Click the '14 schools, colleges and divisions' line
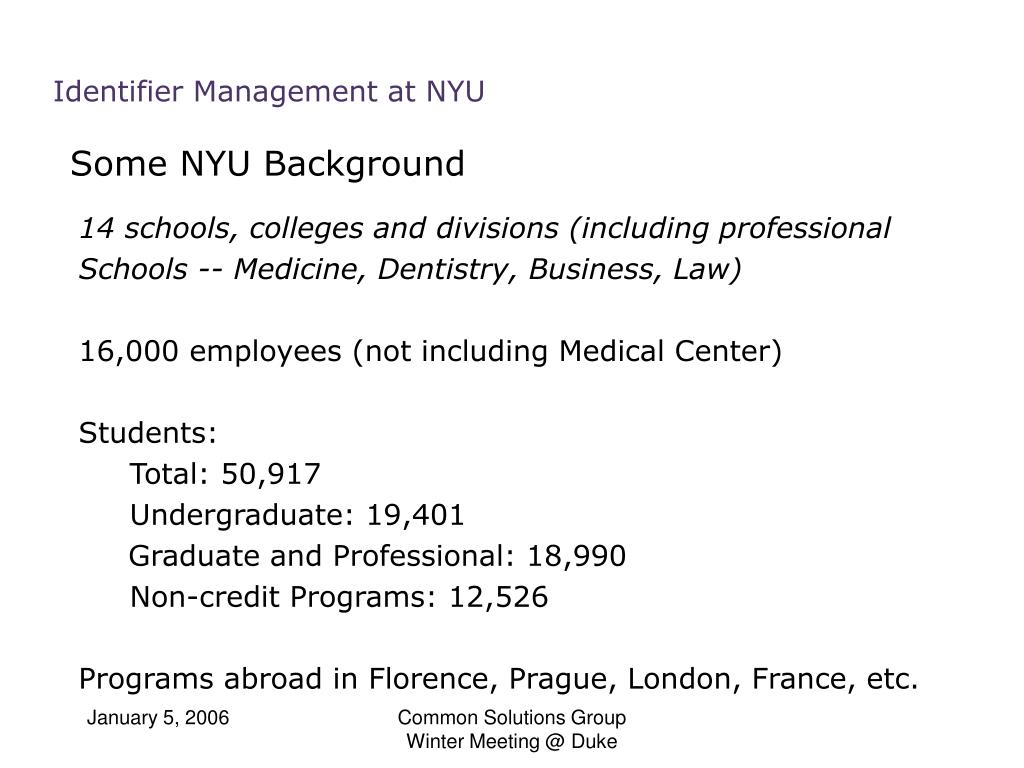Image resolution: width=1024 pixels, height=768 pixels. (x=484, y=229)
